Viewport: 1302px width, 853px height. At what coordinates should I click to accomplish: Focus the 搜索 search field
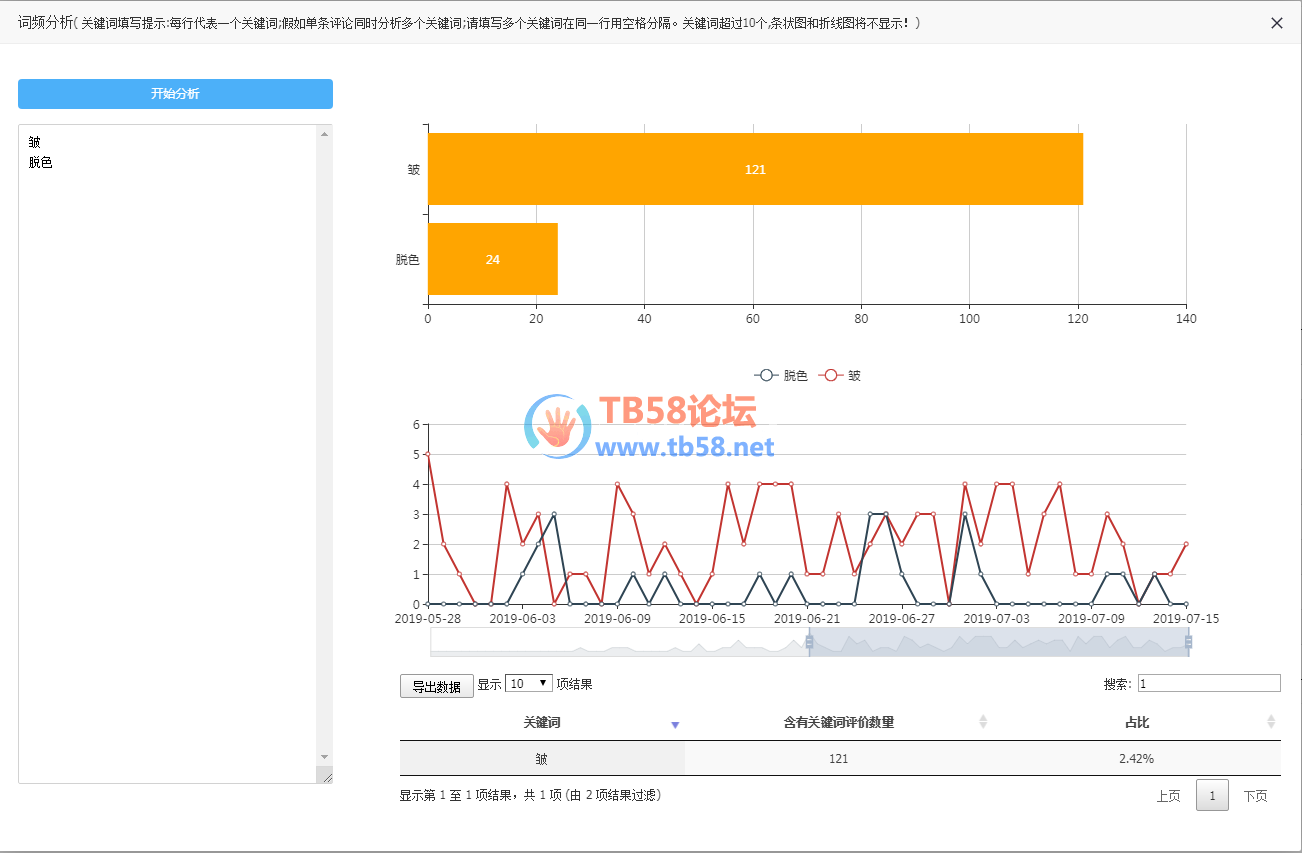1208,683
